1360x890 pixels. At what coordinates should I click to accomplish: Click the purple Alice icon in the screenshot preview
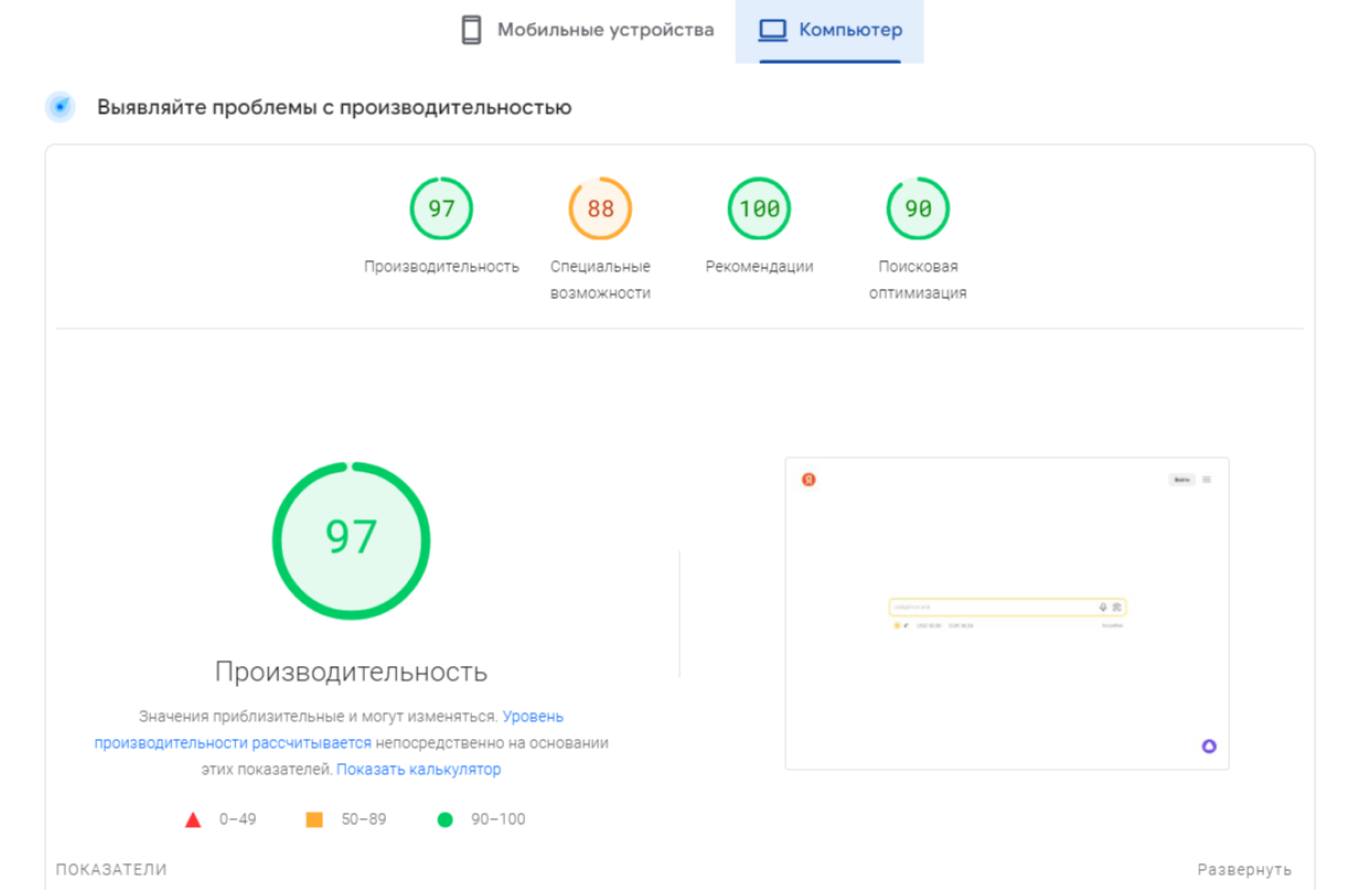(x=1208, y=746)
